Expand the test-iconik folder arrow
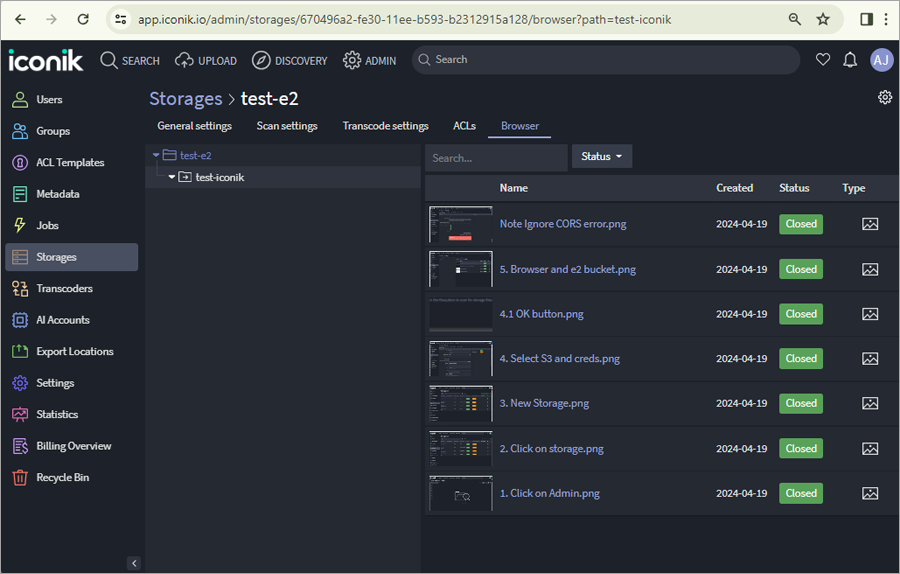This screenshot has width=900, height=574. [x=172, y=177]
